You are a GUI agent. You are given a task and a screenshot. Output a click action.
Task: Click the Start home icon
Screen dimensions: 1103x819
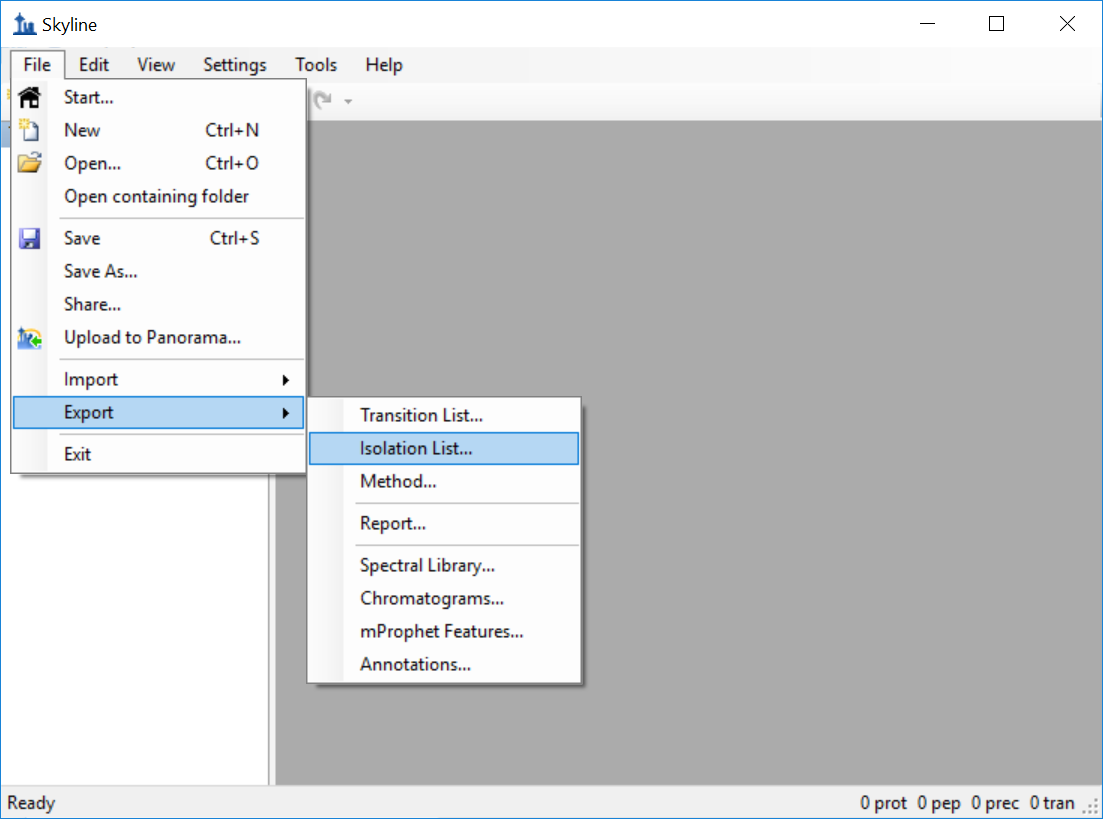tap(30, 97)
